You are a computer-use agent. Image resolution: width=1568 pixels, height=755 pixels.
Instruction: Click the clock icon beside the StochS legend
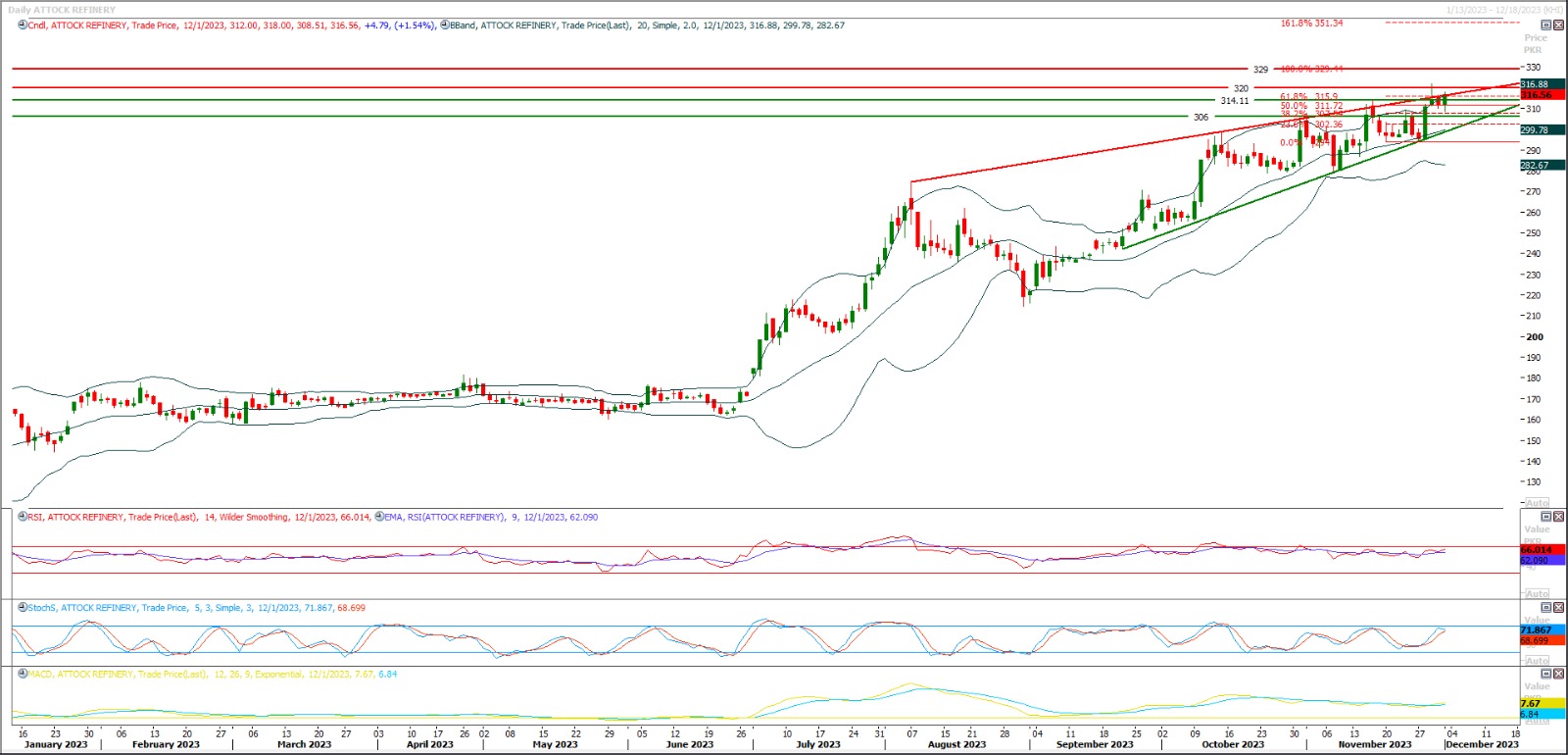pos(23,607)
